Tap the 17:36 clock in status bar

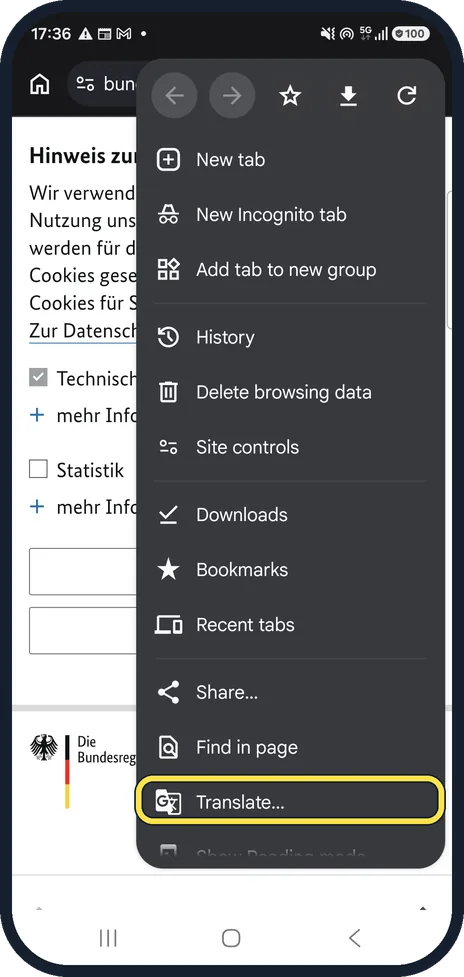[x=51, y=34]
